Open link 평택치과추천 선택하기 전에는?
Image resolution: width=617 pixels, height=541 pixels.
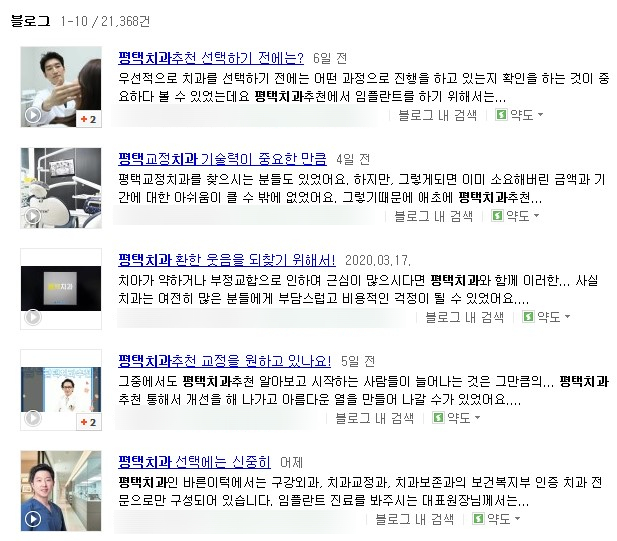tap(211, 58)
